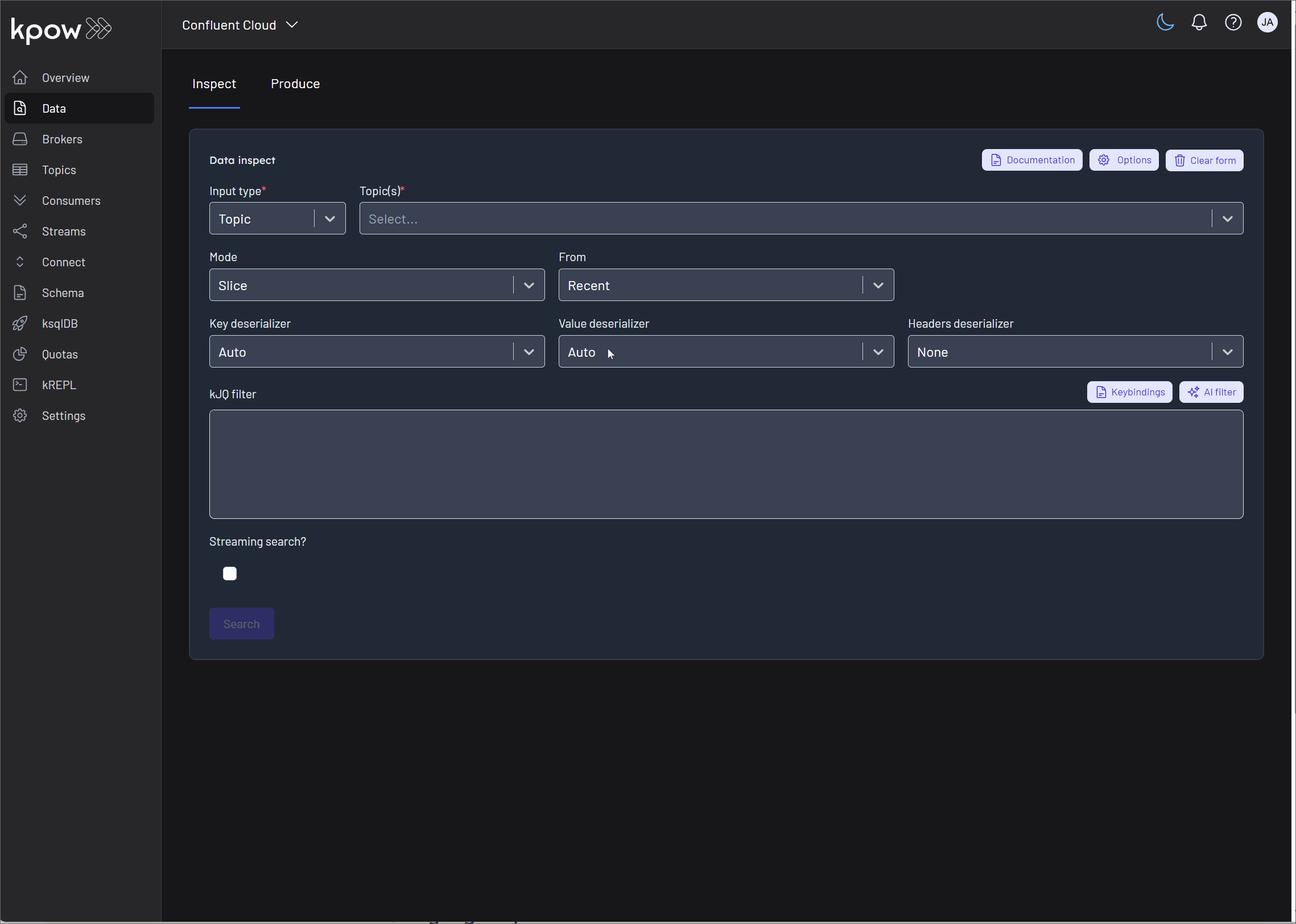This screenshot has width=1296, height=924.
Task: Open the AI filter assistant
Action: click(1211, 391)
